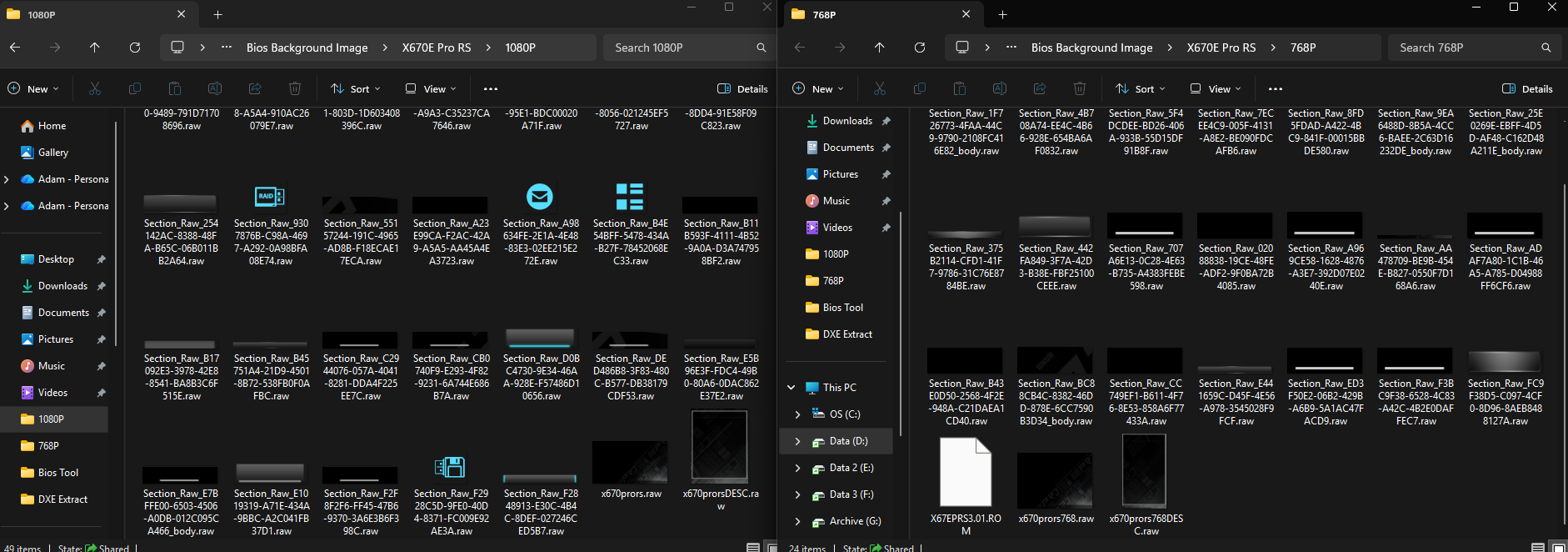Screen dimensions: 1568x552
Task: Go up one folder in the 768P window
Action: click(x=879, y=48)
